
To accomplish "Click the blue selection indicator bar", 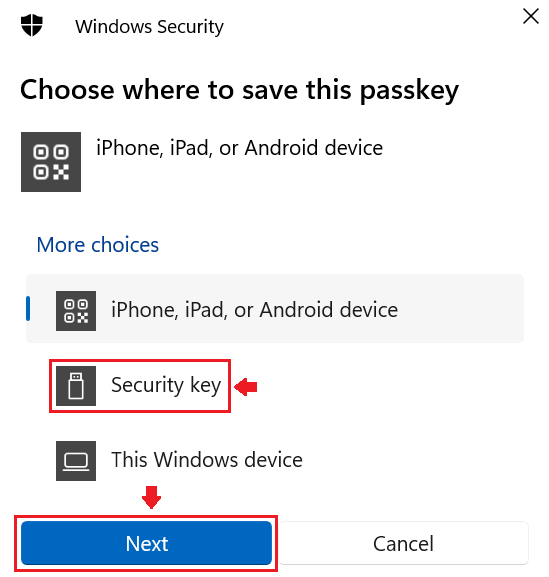I will [28, 309].
